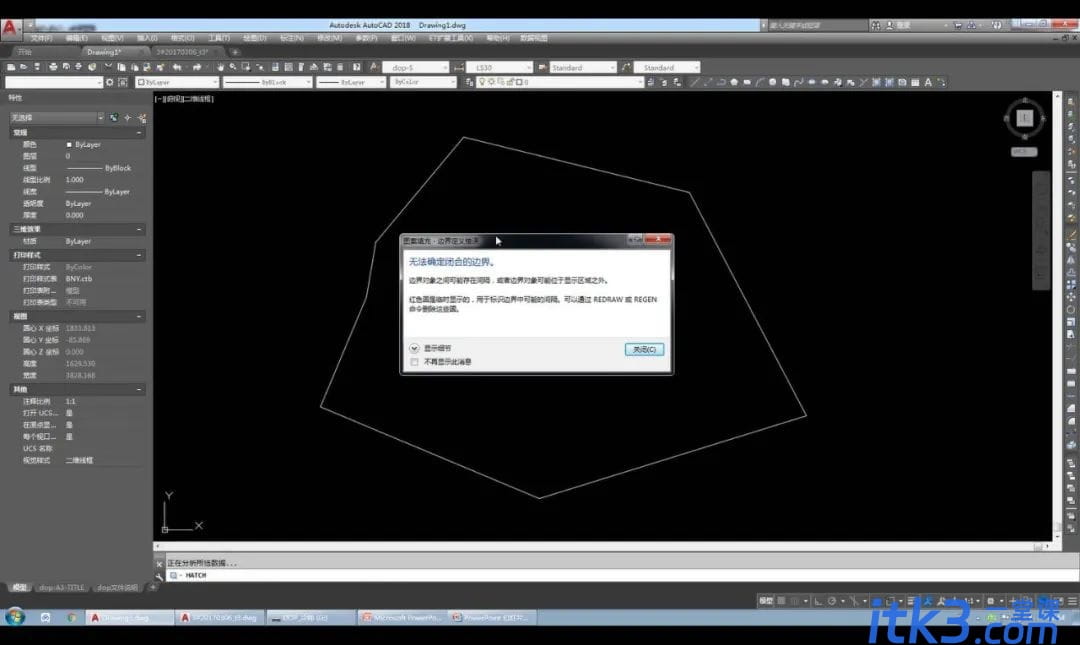Click the Drawing1.dwg AutoCAD taskbar button

pyautogui.click(x=129, y=617)
